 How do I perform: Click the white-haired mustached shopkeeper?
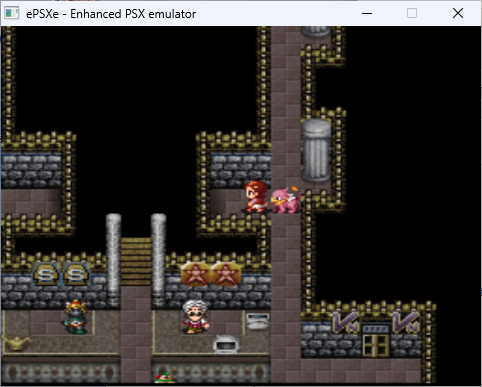tap(195, 316)
